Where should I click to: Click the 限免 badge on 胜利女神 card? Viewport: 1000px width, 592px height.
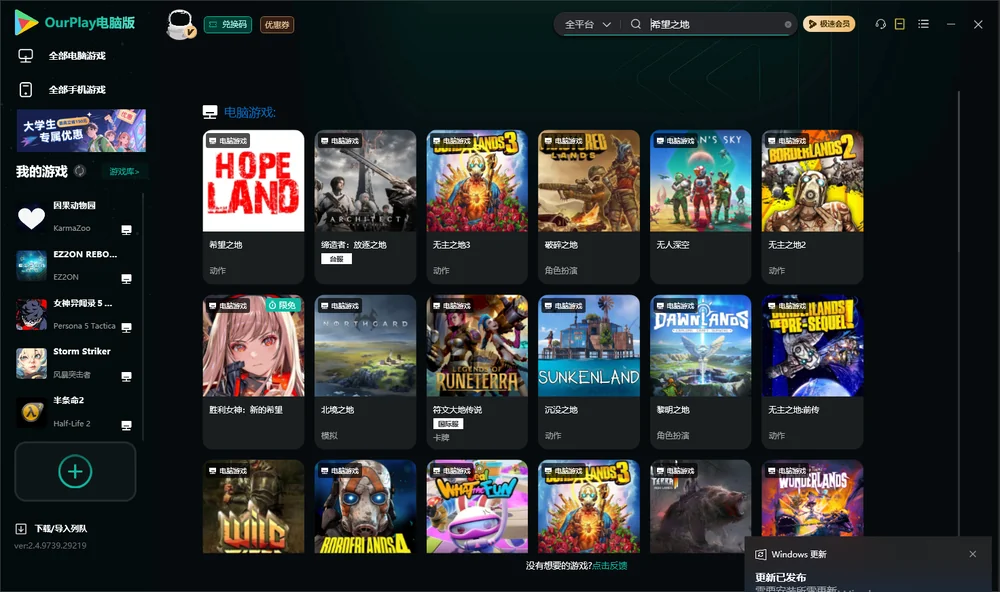[x=283, y=306]
